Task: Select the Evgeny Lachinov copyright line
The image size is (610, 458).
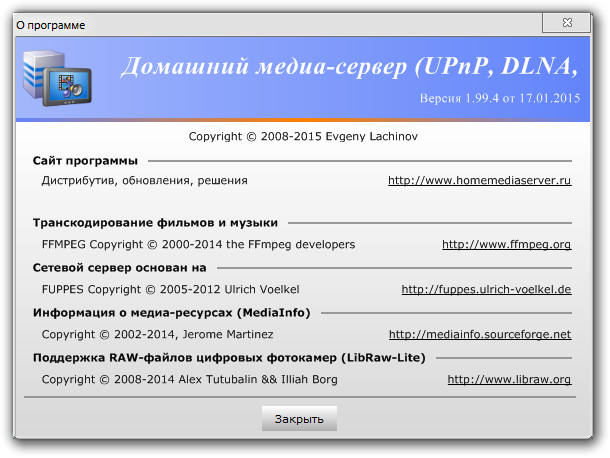Action: (x=304, y=136)
